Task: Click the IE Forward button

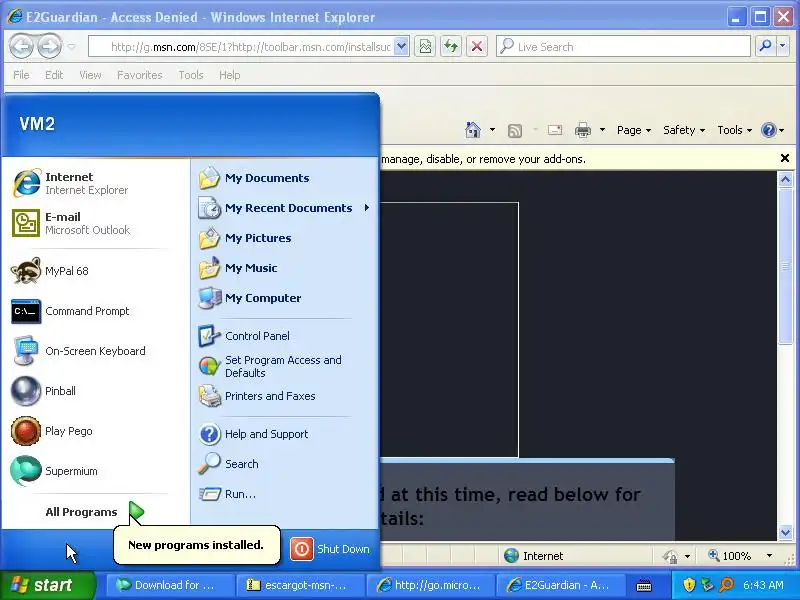Action: click(49, 47)
